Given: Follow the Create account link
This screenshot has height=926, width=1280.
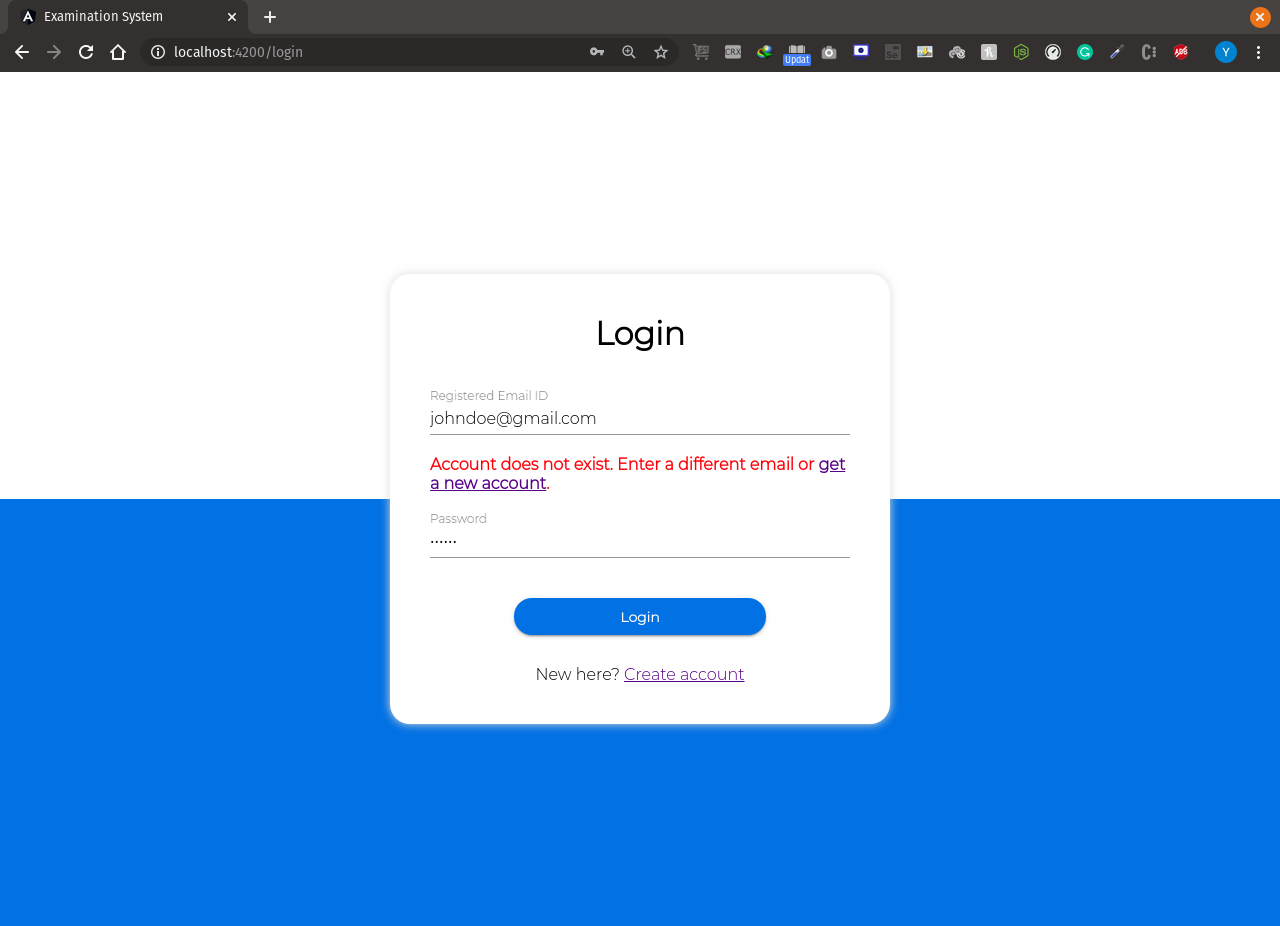Looking at the screenshot, I should [684, 675].
